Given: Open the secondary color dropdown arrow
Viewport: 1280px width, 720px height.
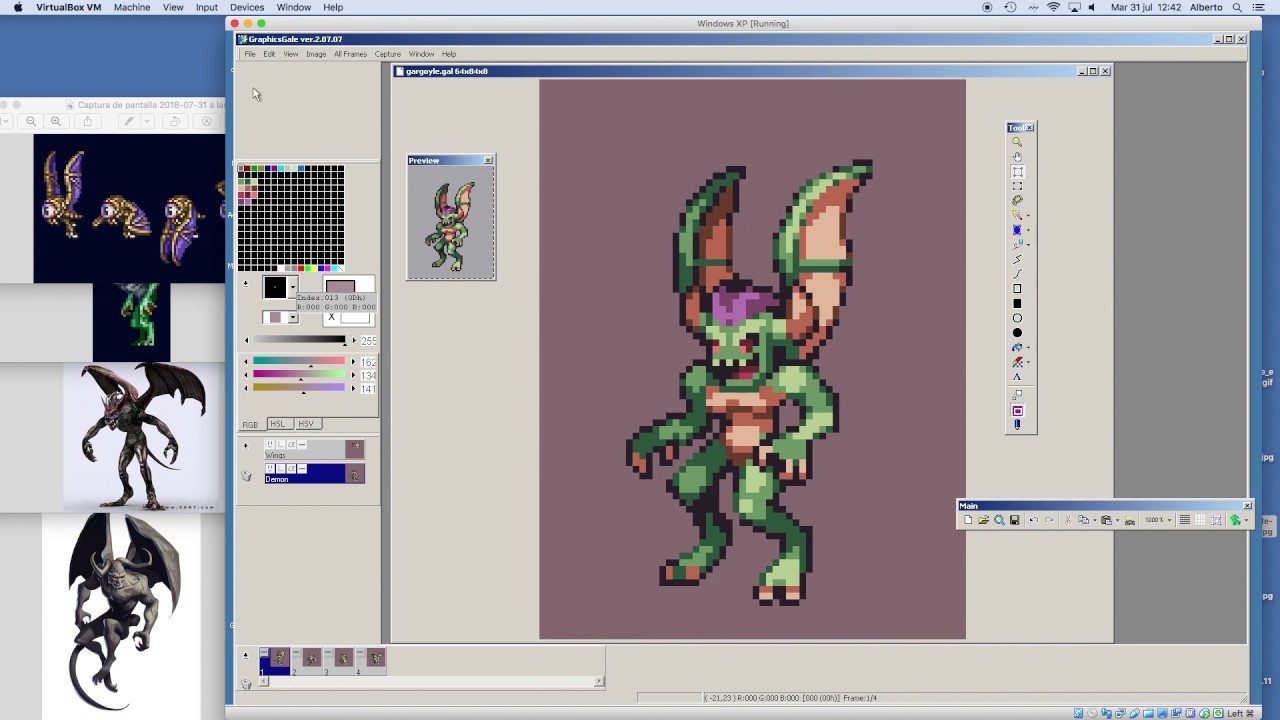Looking at the screenshot, I should pos(293,317).
